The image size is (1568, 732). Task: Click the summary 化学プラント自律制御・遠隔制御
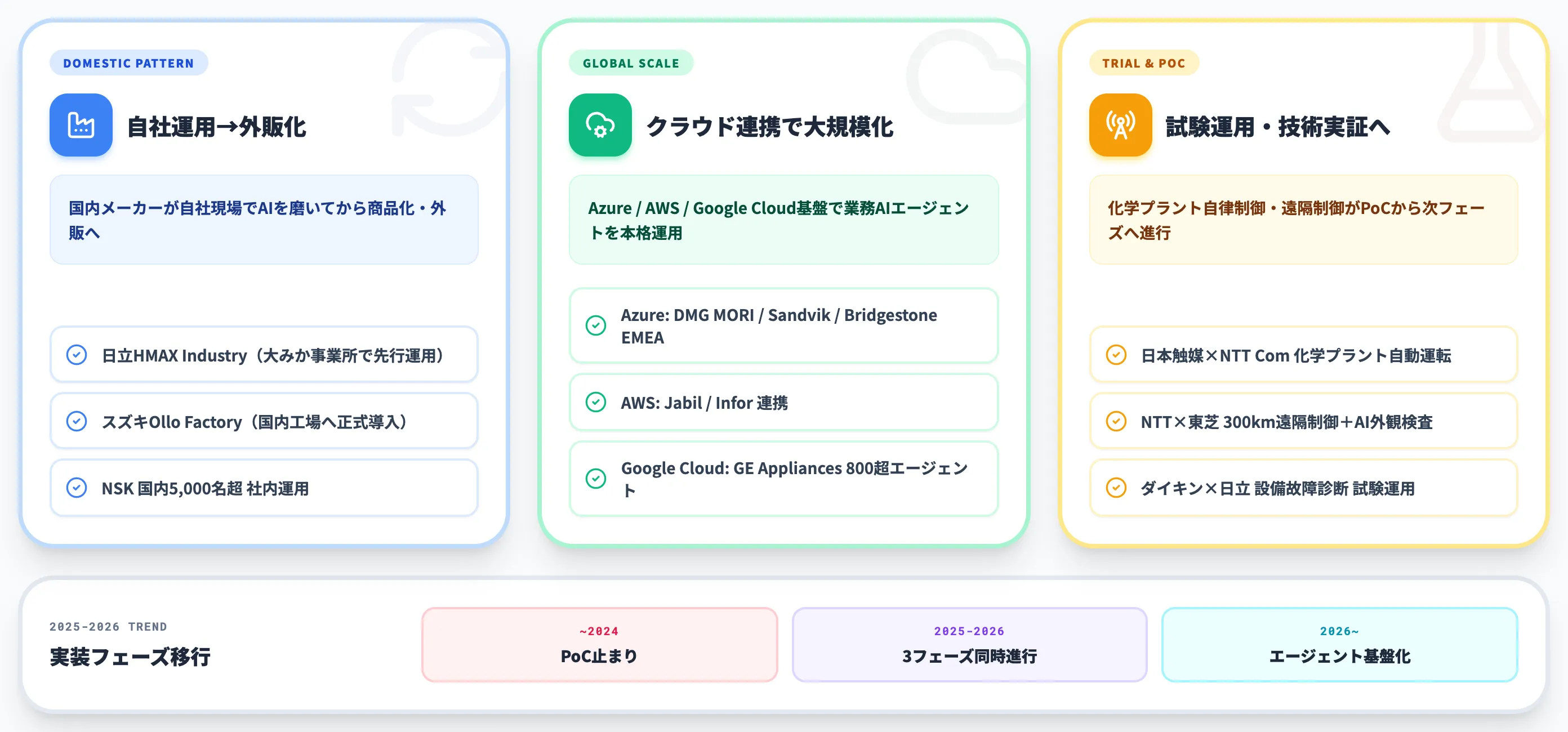tap(1303, 220)
